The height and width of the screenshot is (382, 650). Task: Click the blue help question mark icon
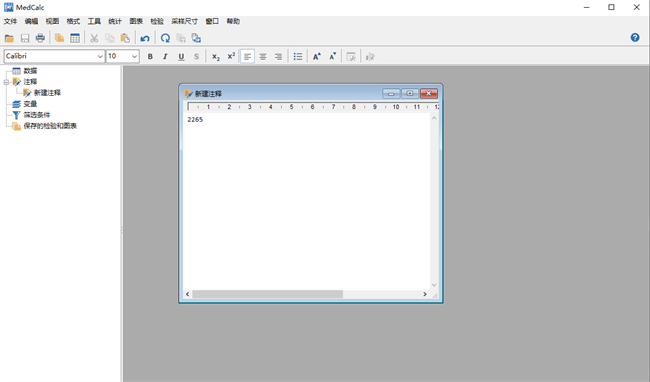635,38
